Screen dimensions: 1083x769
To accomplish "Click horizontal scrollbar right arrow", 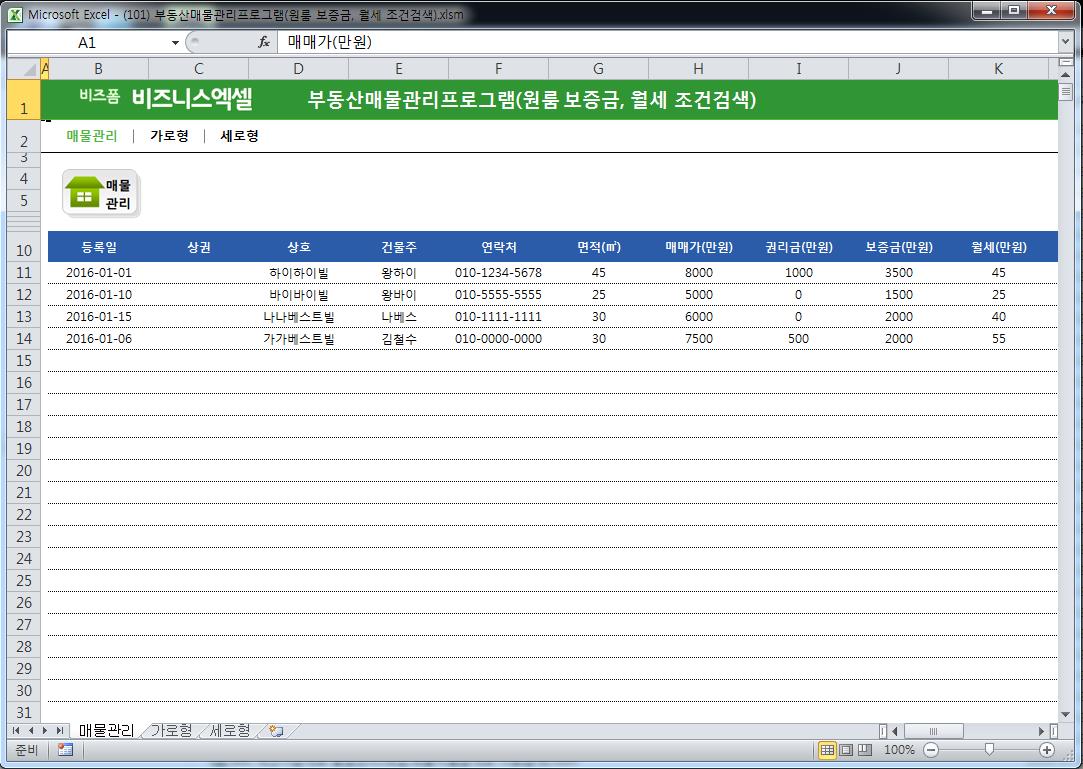I will click(1042, 731).
